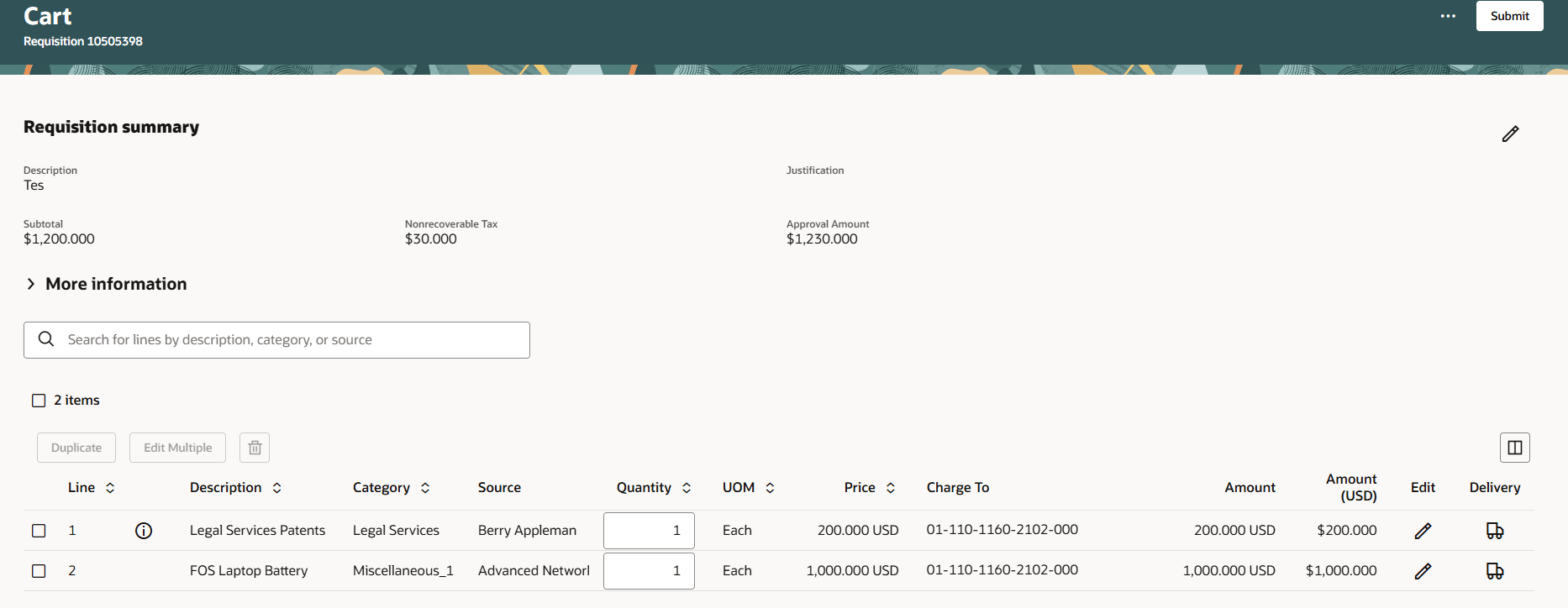Sort by Quantity column arrows
This screenshot has width=1568, height=608.
[x=687, y=488]
